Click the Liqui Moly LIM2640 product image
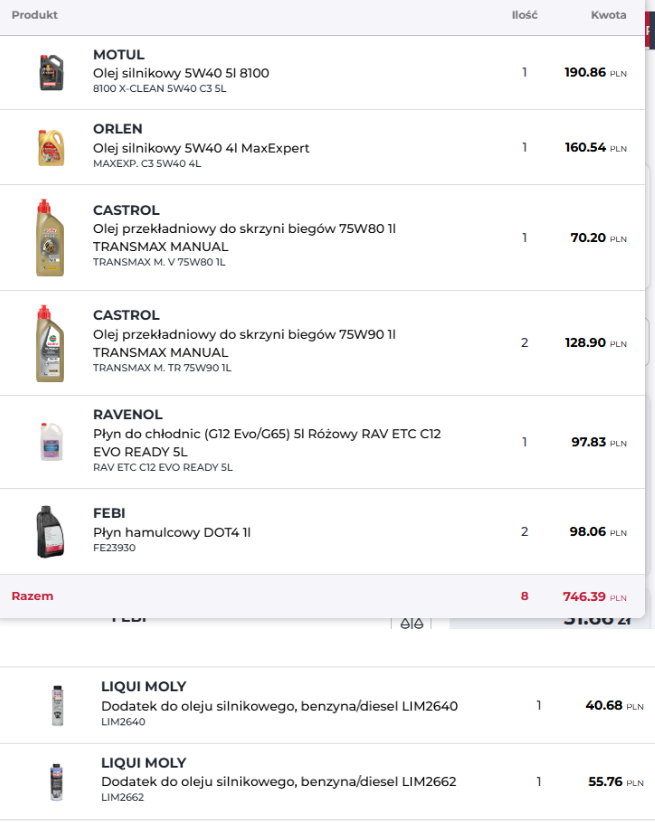The height and width of the screenshot is (830, 655). coord(57,705)
